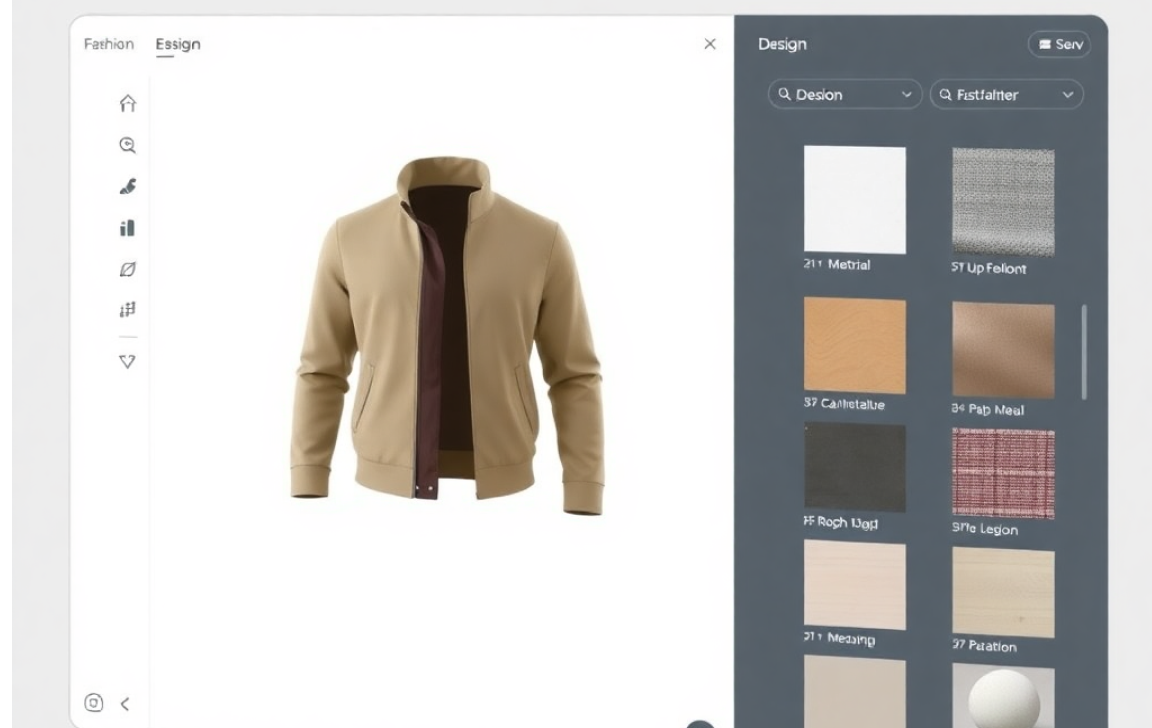This screenshot has height=728, width=1152.
Task: Select the magnifier zoom tool
Action: (x=127, y=145)
